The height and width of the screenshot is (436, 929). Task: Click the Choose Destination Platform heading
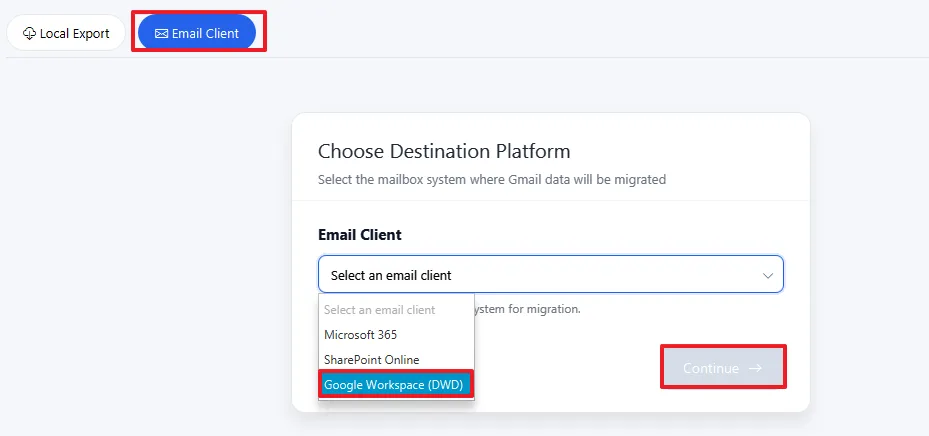tap(444, 151)
